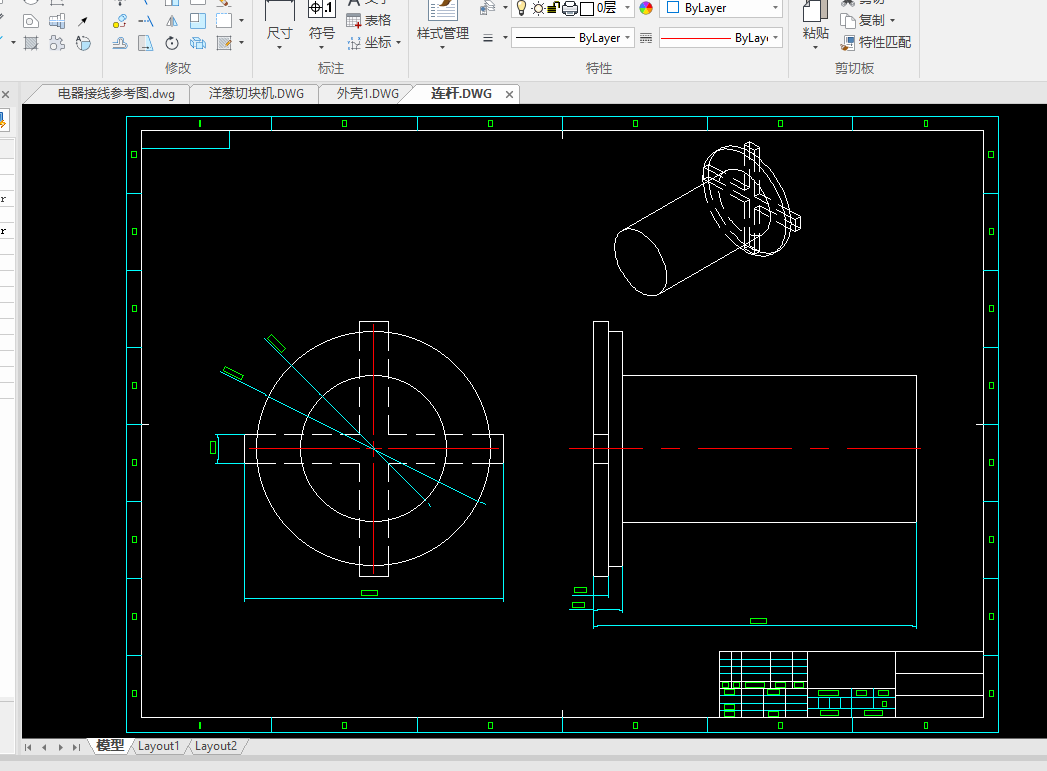Screen dimensions: 1047x771
Task: Click the blue block layout icon
Action: [x=198, y=21]
